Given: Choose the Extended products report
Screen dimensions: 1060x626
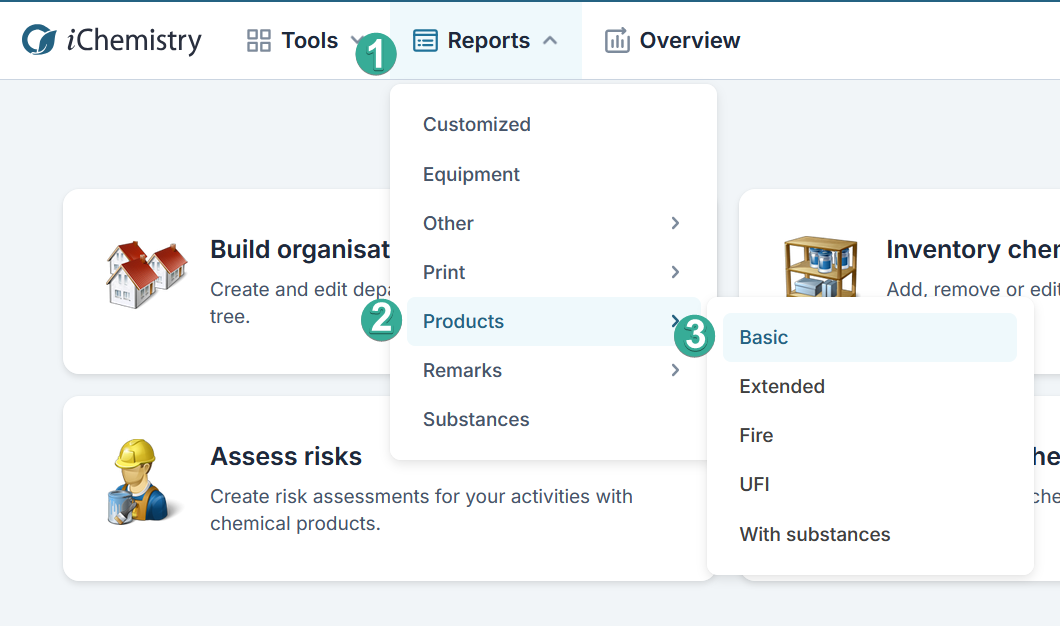Looking at the screenshot, I should click(x=782, y=387).
